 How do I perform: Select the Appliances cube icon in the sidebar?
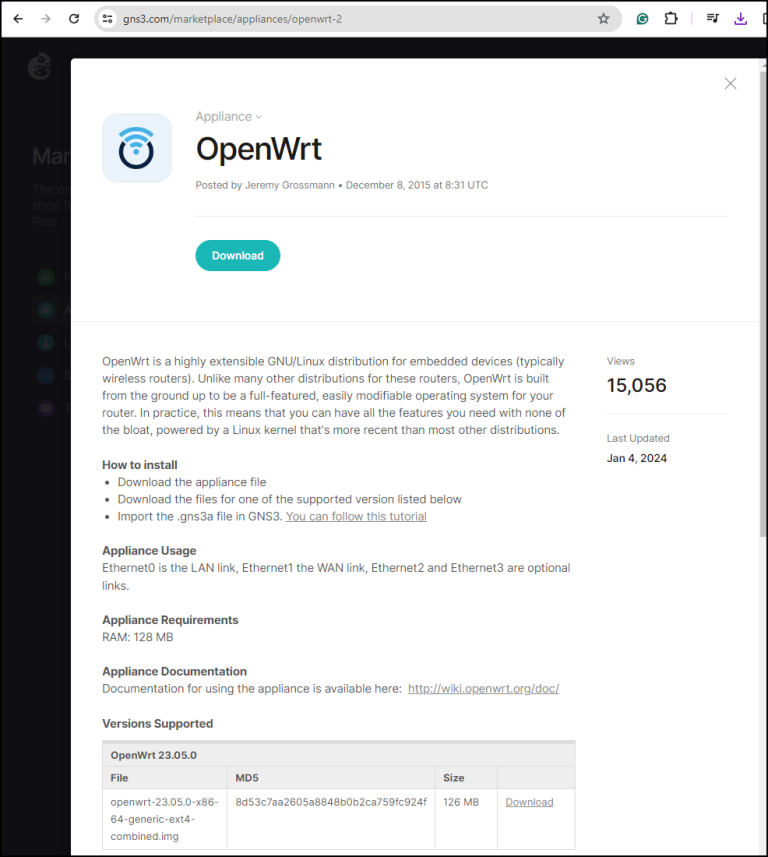46,310
